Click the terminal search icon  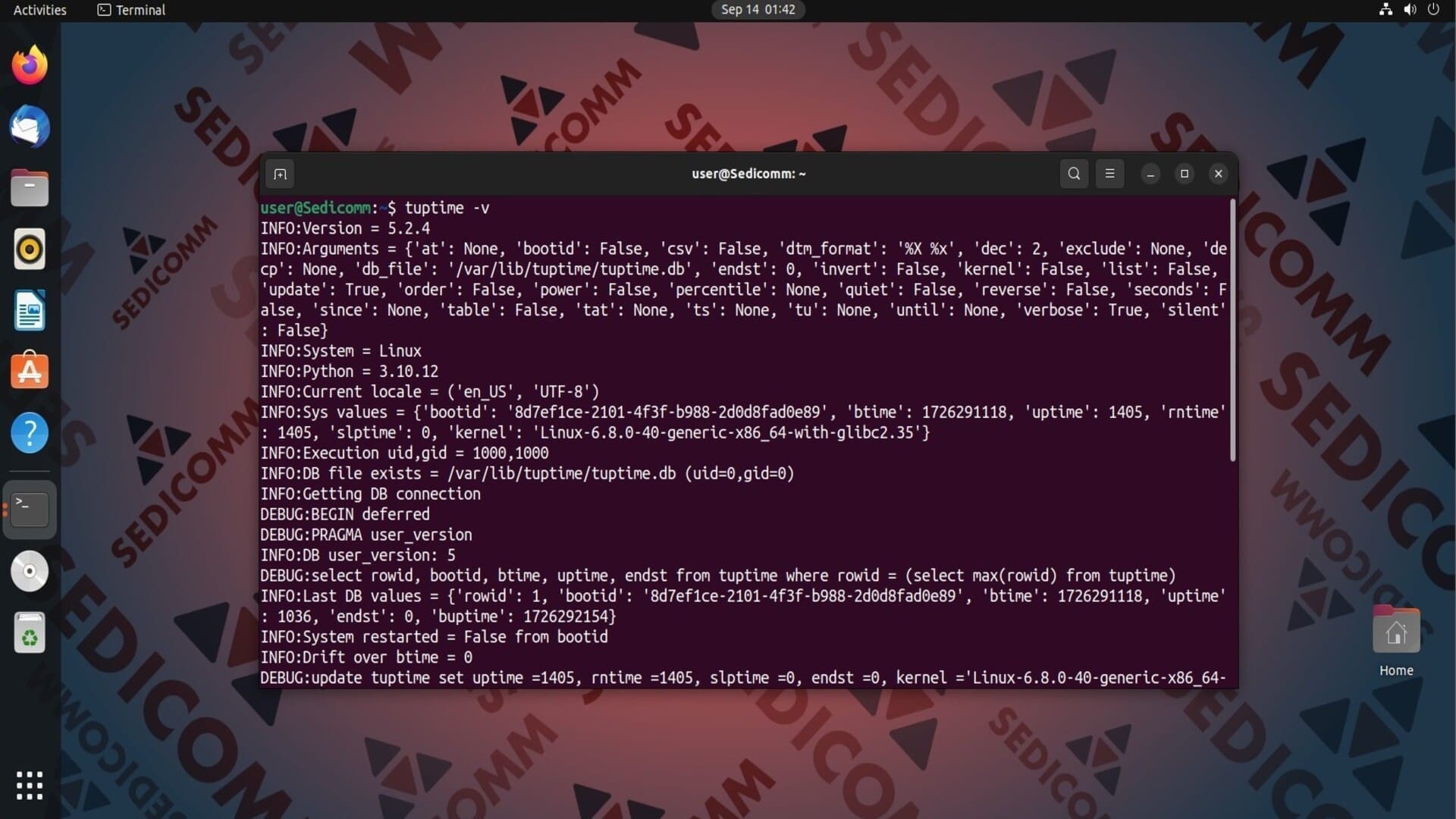click(1074, 174)
